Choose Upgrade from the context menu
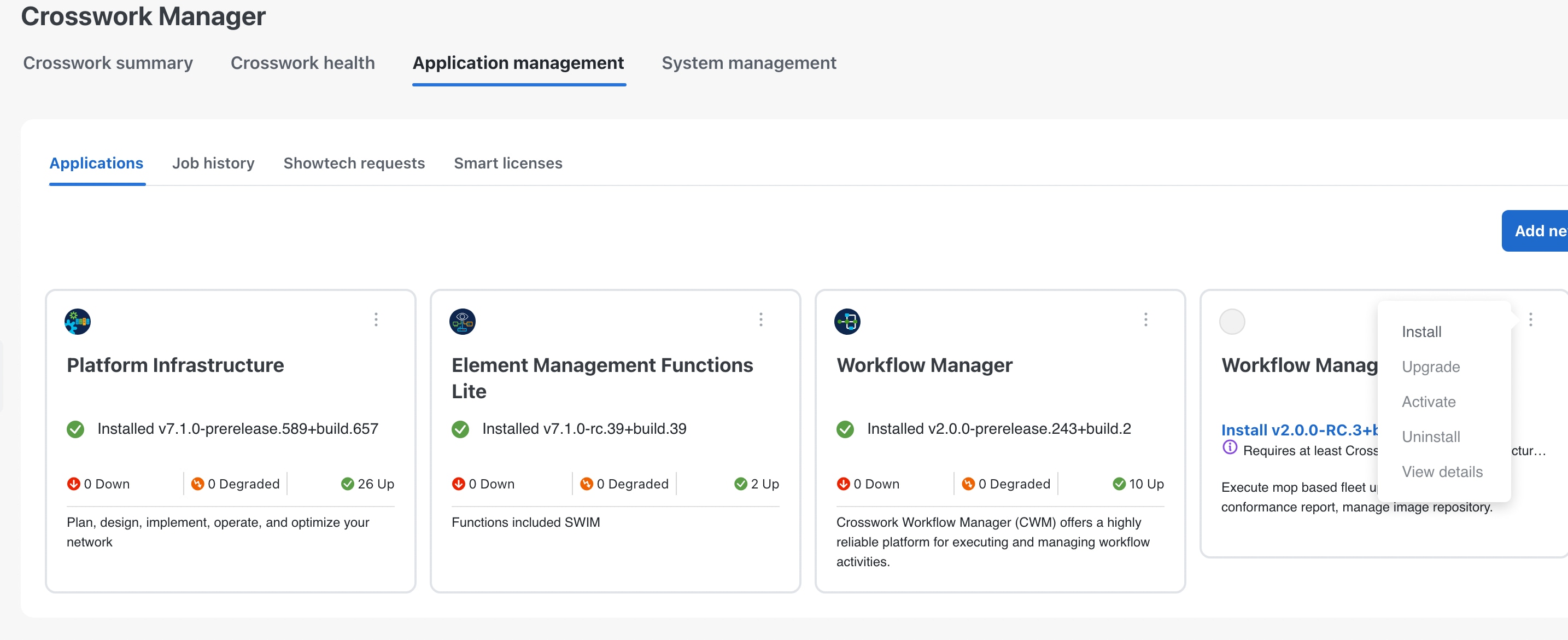Screen dimensions: 1568x640 point(1430,366)
